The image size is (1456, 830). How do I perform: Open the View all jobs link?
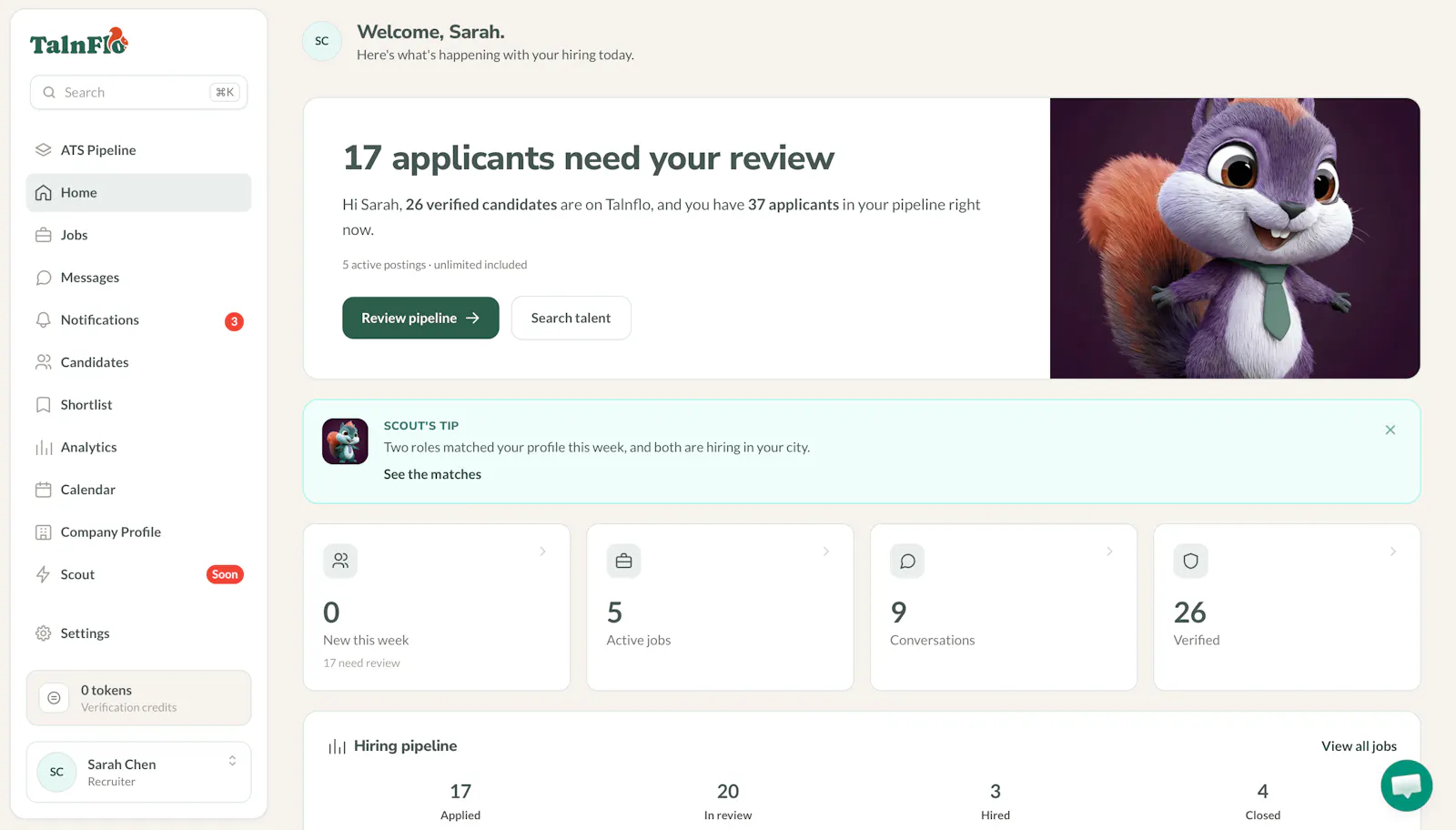pyautogui.click(x=1359, y=746)
